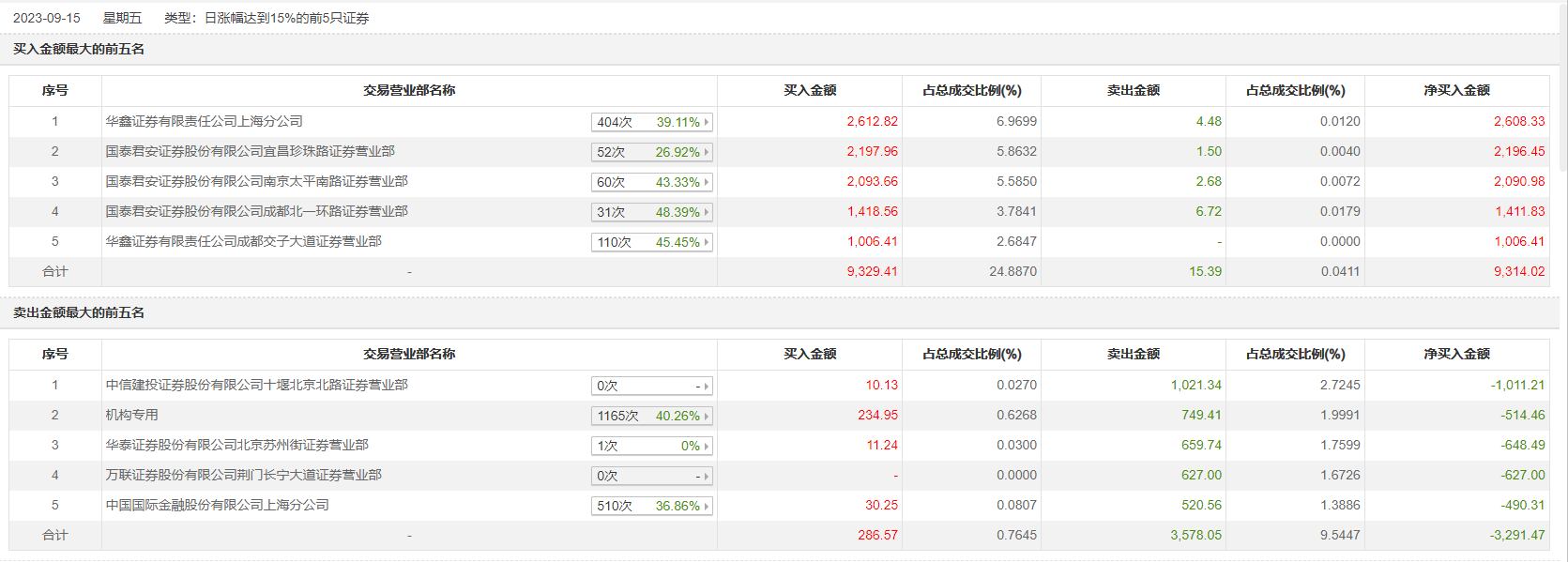Click the arrow next to 1次 0%
1568x562 pixels.
(x=706, y=446)
